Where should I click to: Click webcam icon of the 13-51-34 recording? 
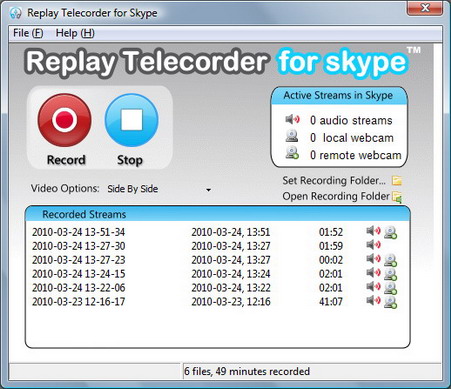(390, 232)
